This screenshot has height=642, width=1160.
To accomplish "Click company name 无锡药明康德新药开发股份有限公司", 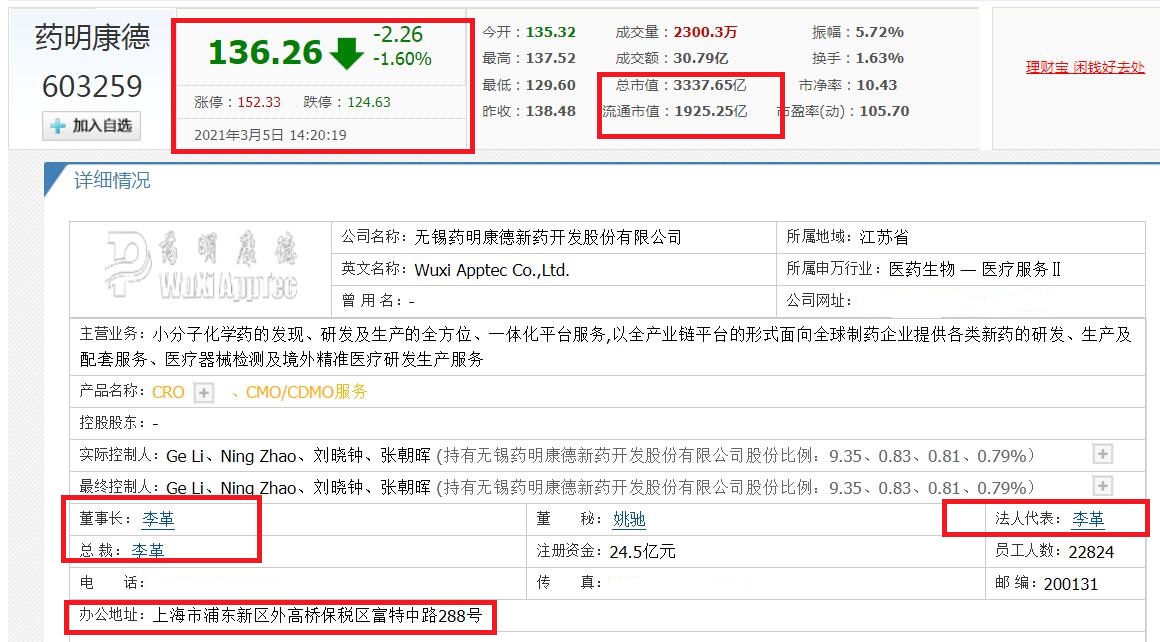I will (x=548, y=237).
